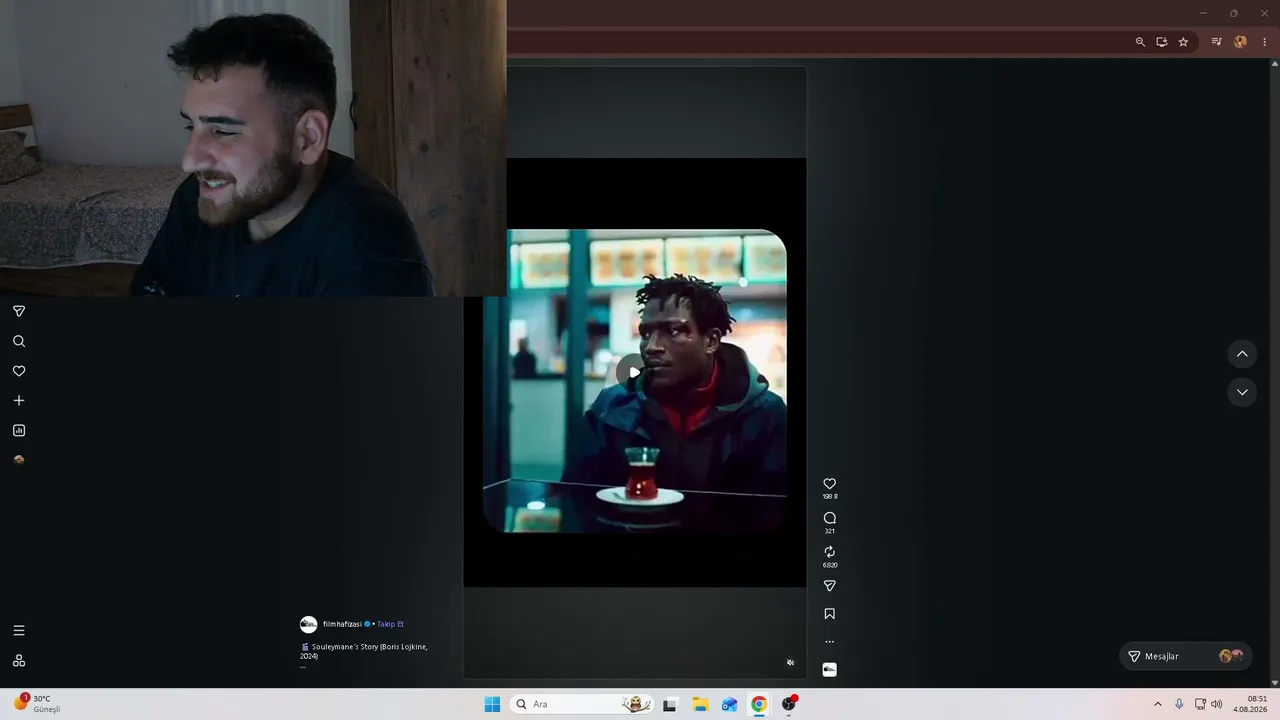Click the Takip Et follow link
This screenshot has height=720, width=1280.
(390, 624)
